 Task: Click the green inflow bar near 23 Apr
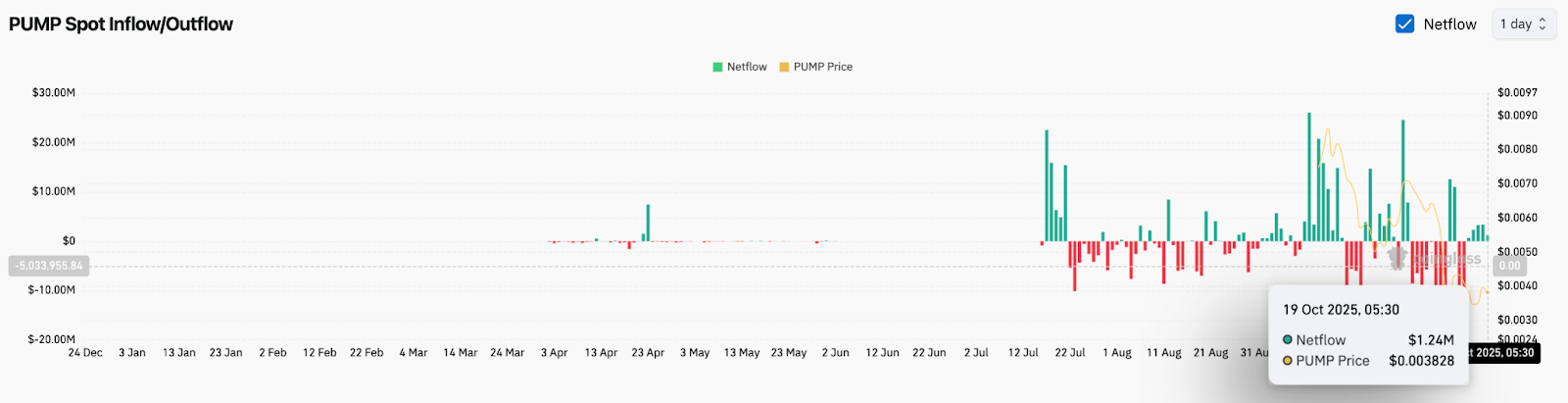click(648, 223)
